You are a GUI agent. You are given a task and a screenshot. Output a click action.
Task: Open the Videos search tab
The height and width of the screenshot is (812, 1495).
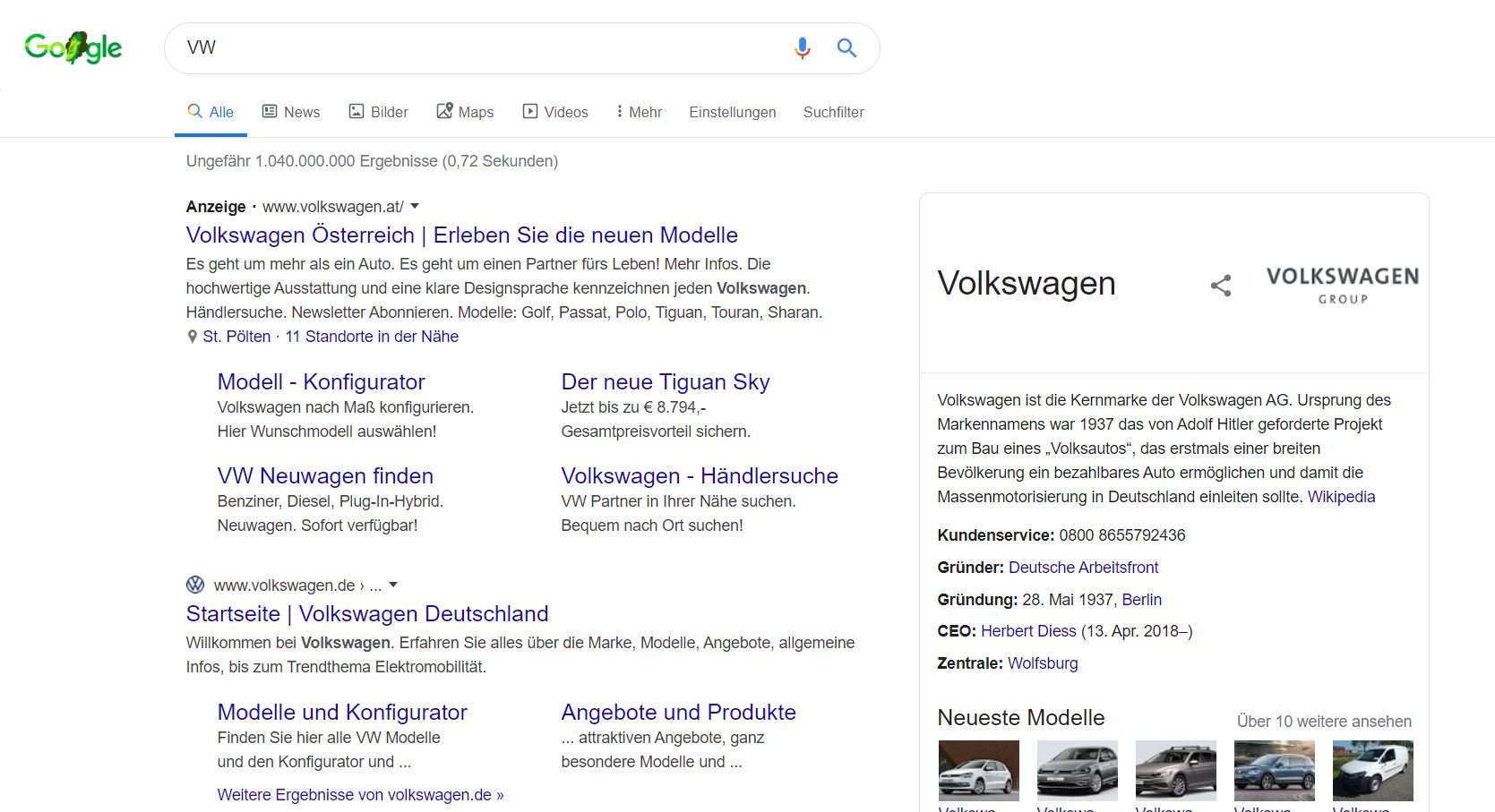(555, 112)
